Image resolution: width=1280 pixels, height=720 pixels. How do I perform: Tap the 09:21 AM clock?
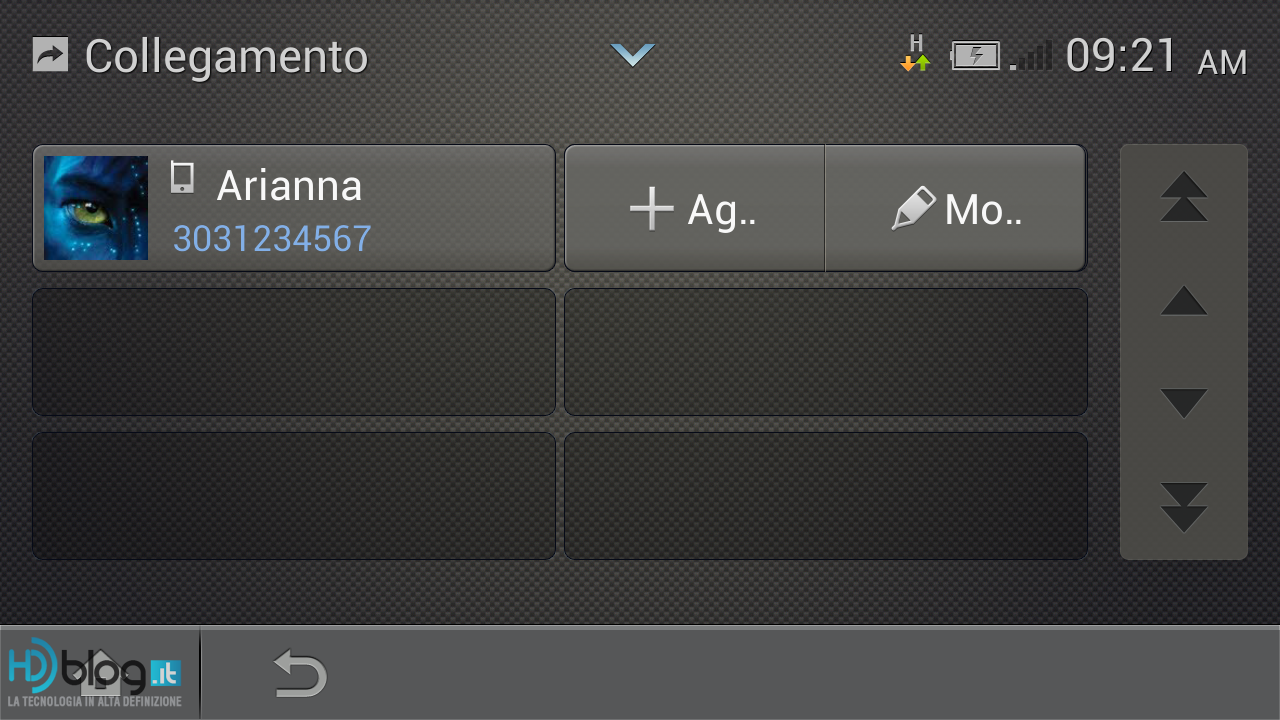click(1156, 56)
